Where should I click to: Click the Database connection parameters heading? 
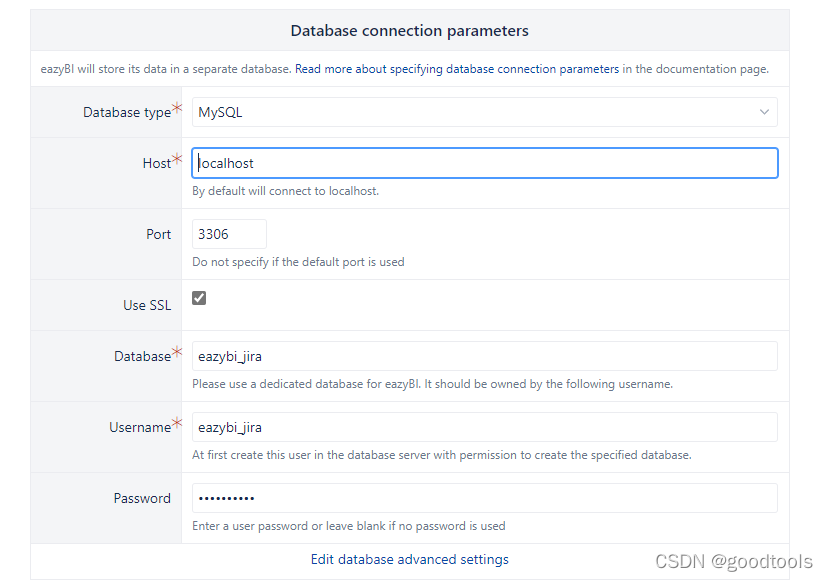click(410, 31)
